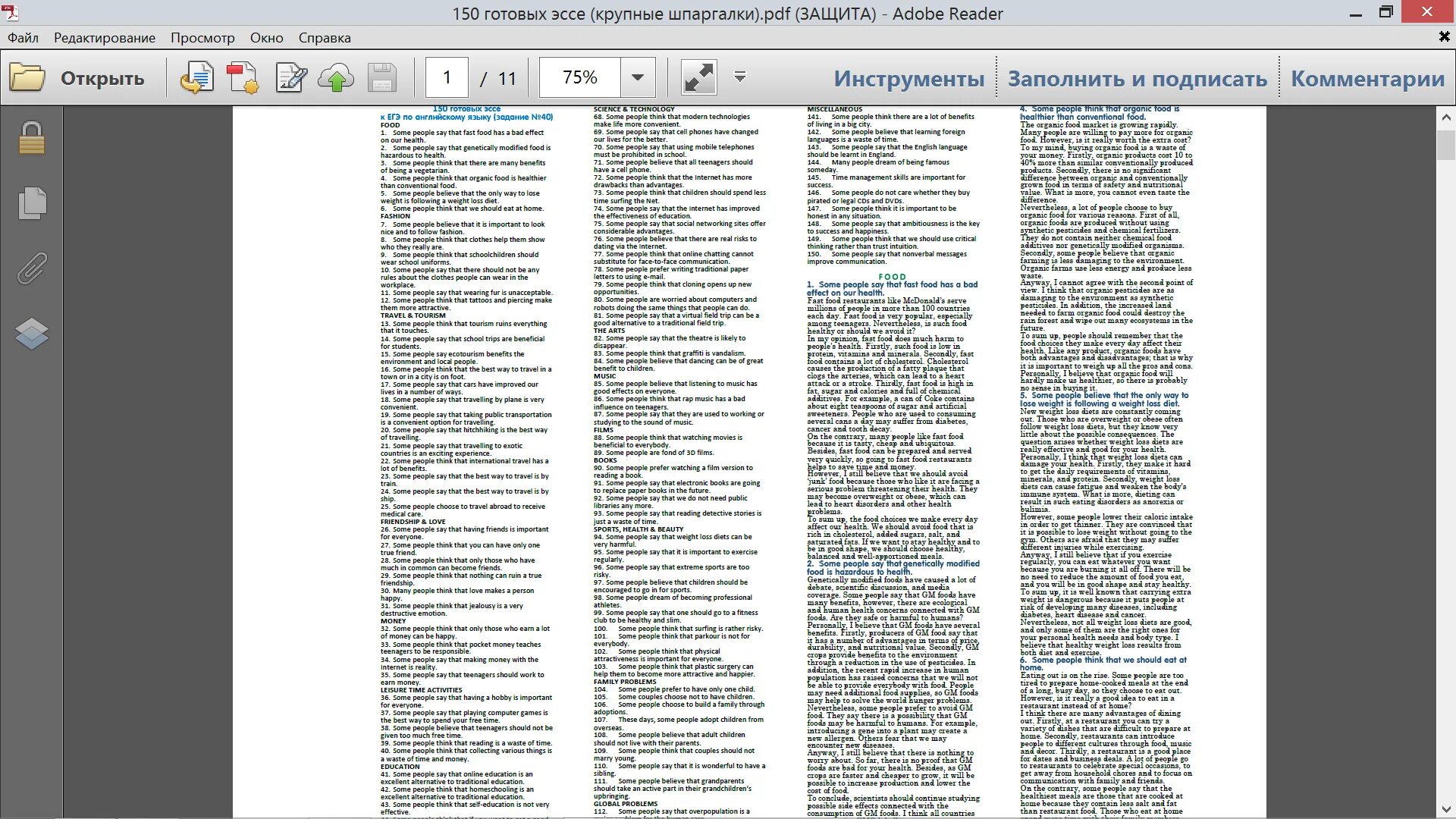Click the Adobe Reader title bar icon
Screen dimensions: 1456x819
10,12
